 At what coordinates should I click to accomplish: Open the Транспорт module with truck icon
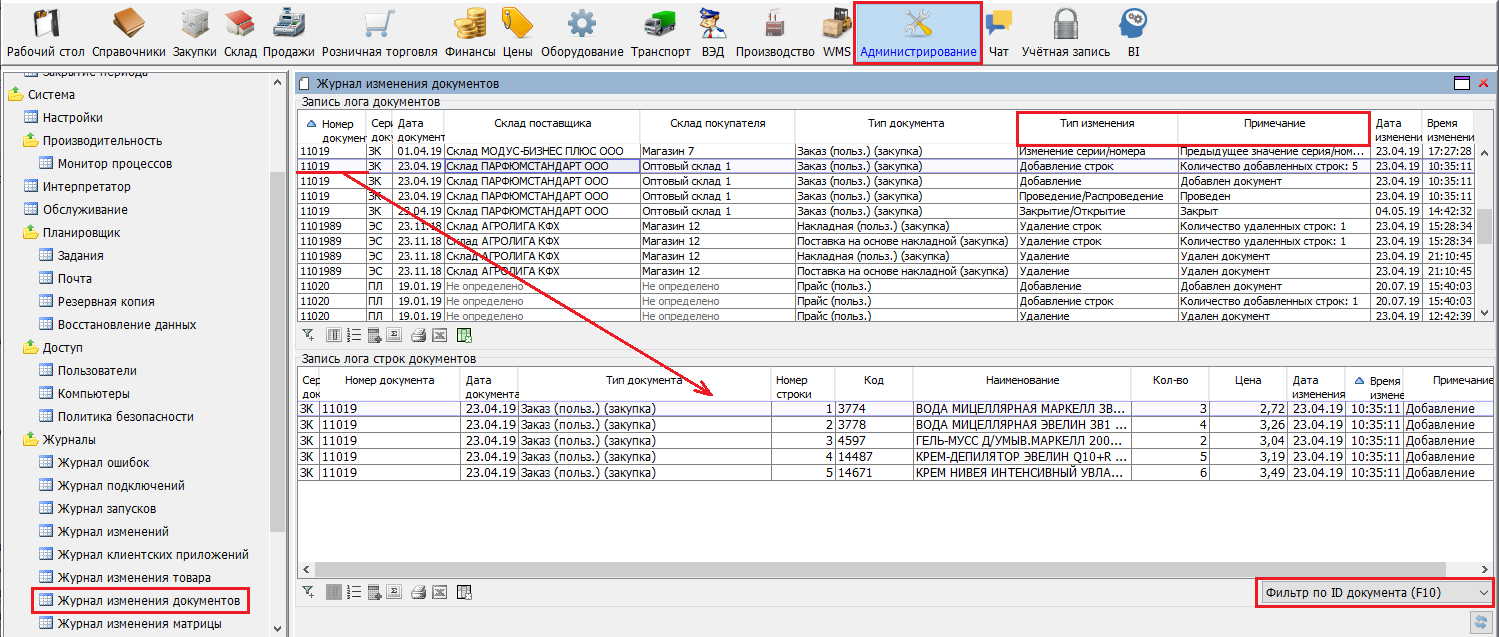tap(660, 33)
